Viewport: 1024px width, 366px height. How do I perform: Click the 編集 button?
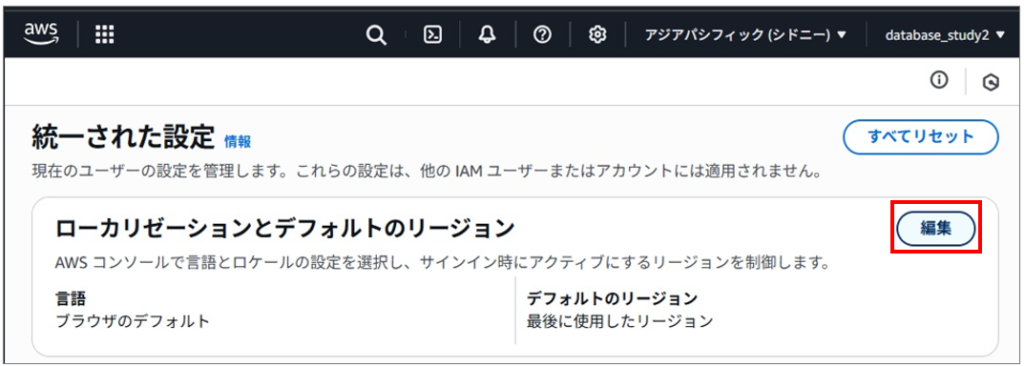click(x=936, y=228)
